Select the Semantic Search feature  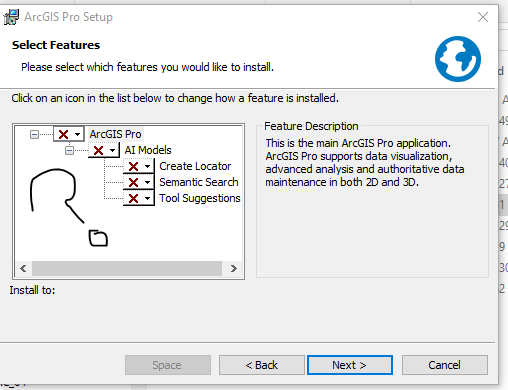[x=199, y=182]
